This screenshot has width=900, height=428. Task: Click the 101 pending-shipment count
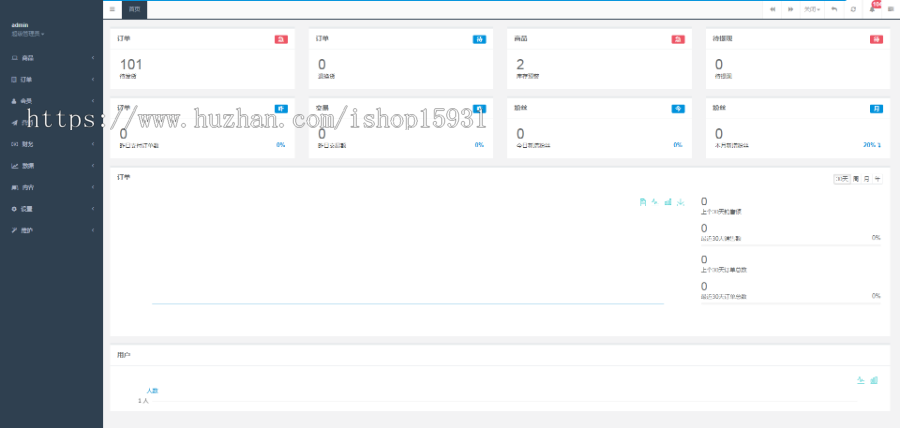(x=131, y=64)
